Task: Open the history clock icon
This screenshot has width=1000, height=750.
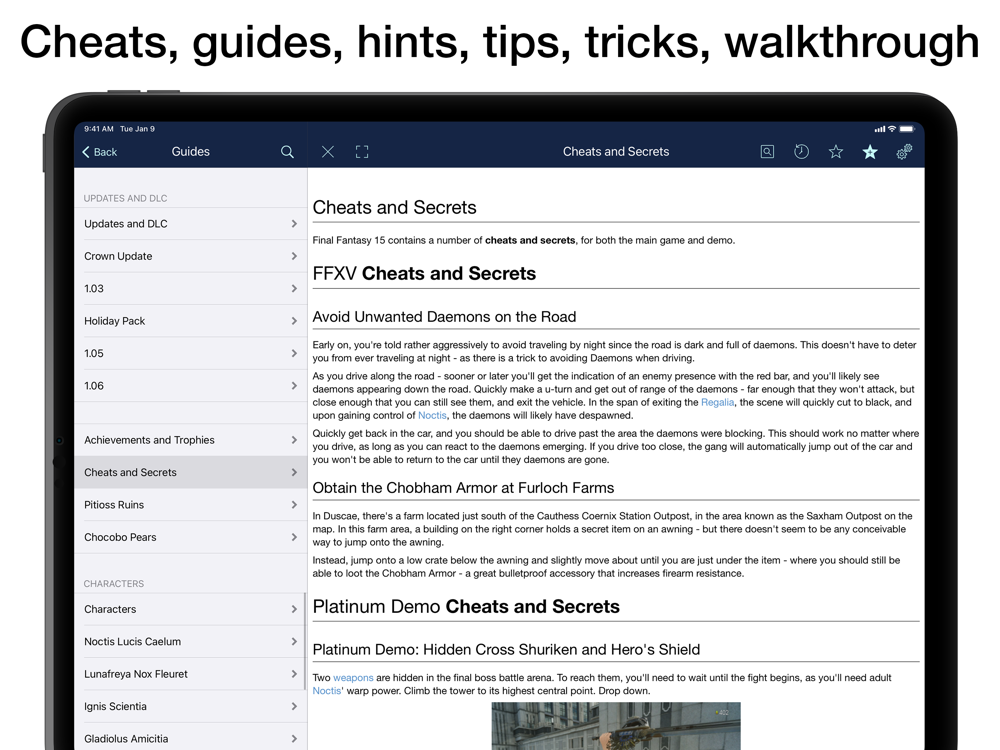Action: click(x=801, y=152)
